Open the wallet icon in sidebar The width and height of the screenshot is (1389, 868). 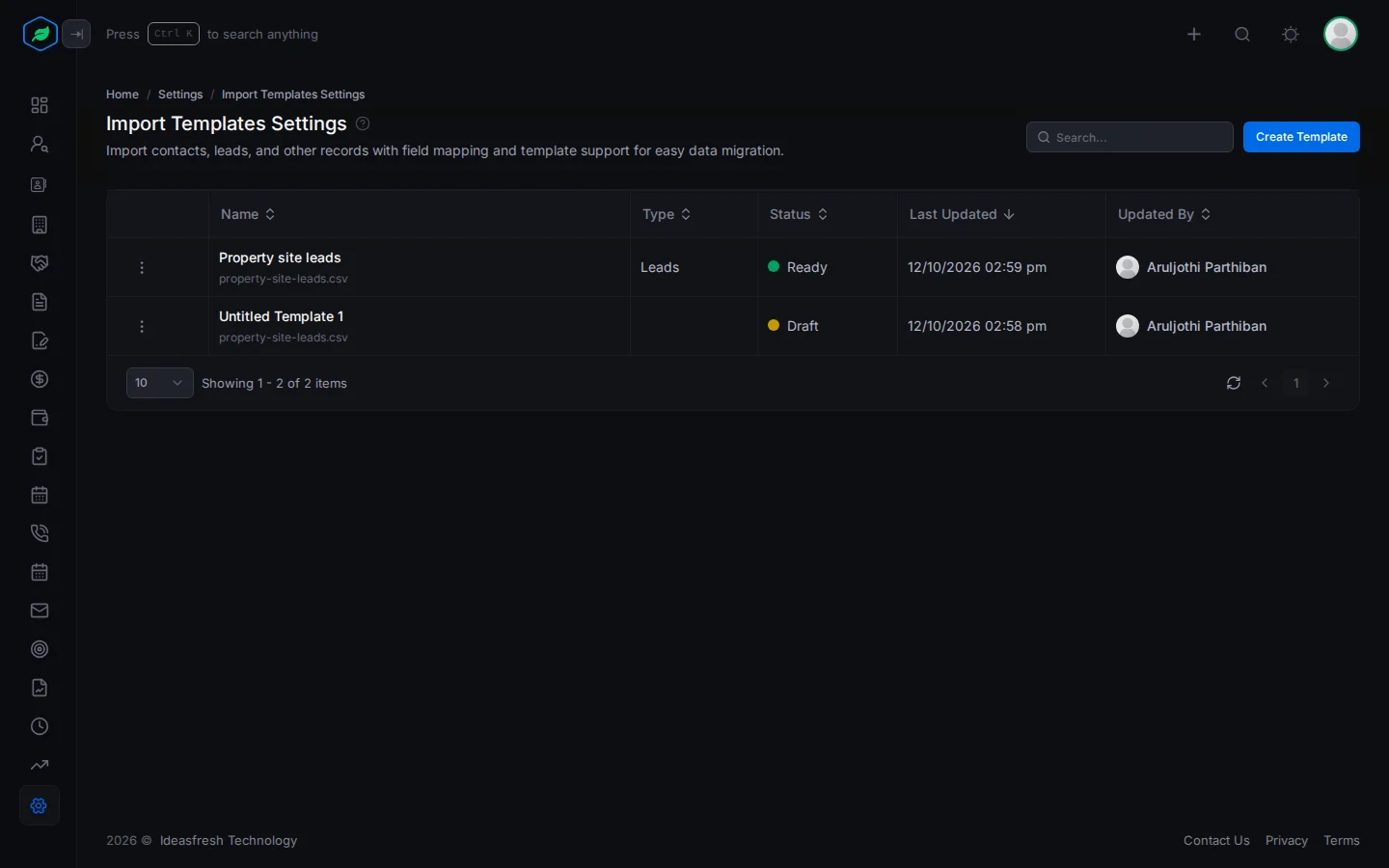coord(40,418)
